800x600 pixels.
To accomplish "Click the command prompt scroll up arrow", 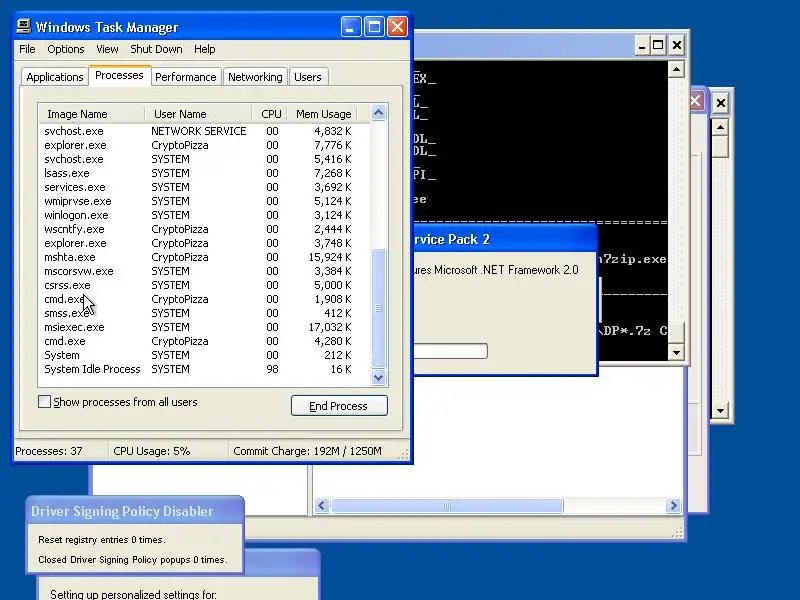I will point(677,69).
